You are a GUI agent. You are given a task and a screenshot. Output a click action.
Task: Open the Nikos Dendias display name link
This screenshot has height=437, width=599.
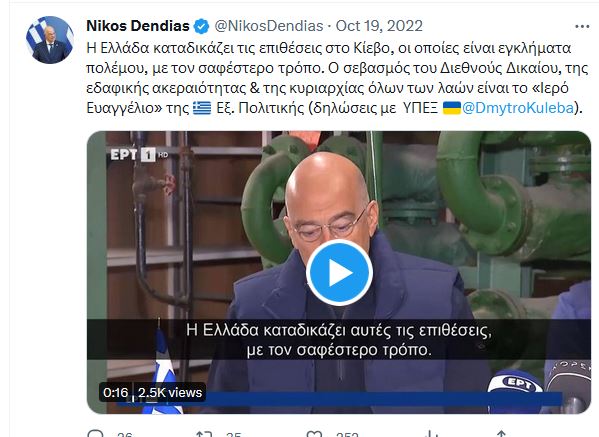click(138, 26)
